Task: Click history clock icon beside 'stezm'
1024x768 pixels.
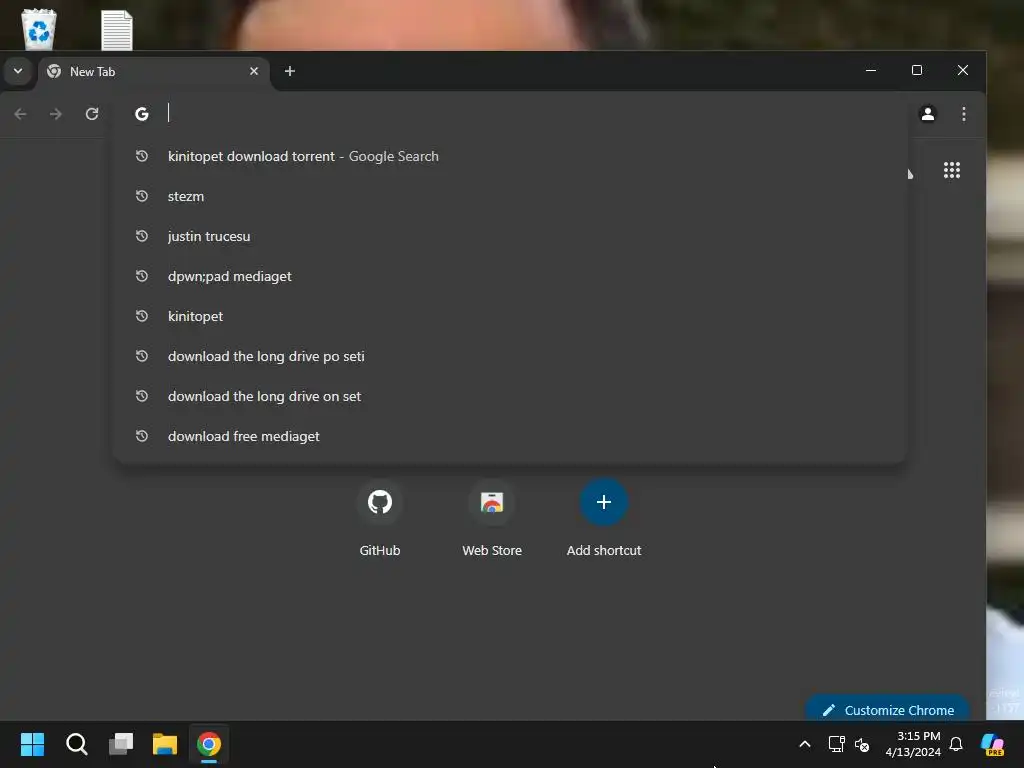Action: coord(142,196)
